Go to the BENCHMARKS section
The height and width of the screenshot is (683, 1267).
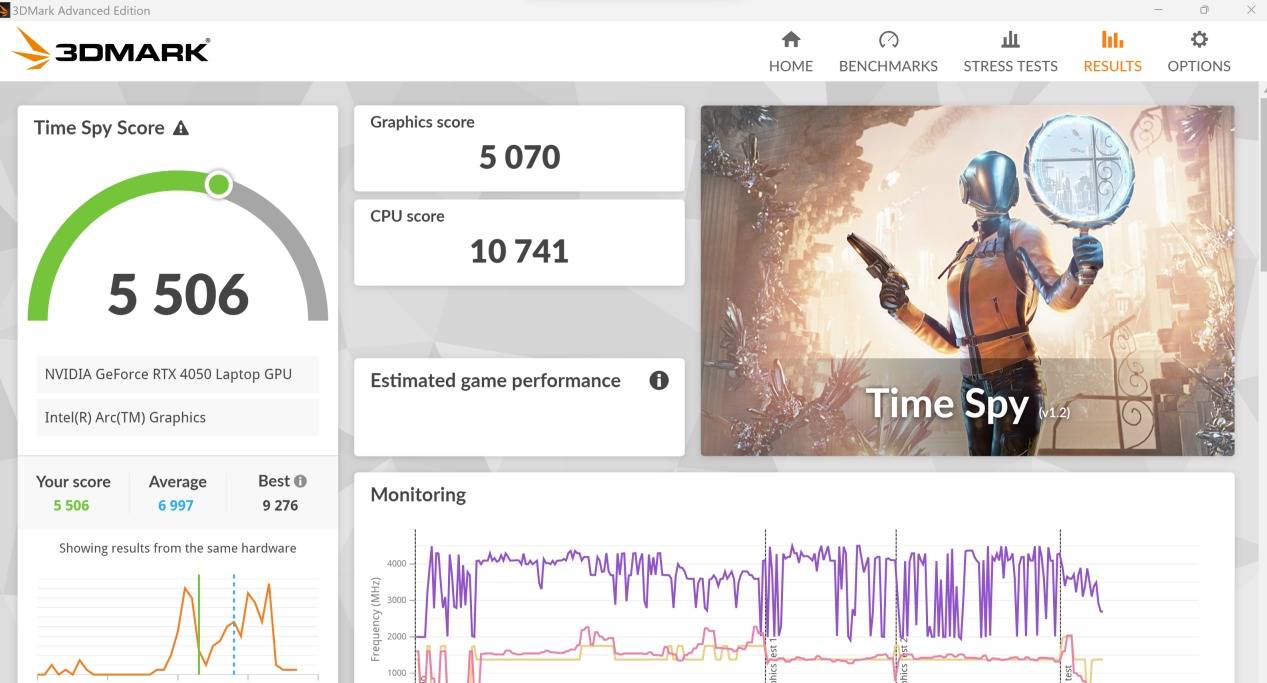pos(888,52)
